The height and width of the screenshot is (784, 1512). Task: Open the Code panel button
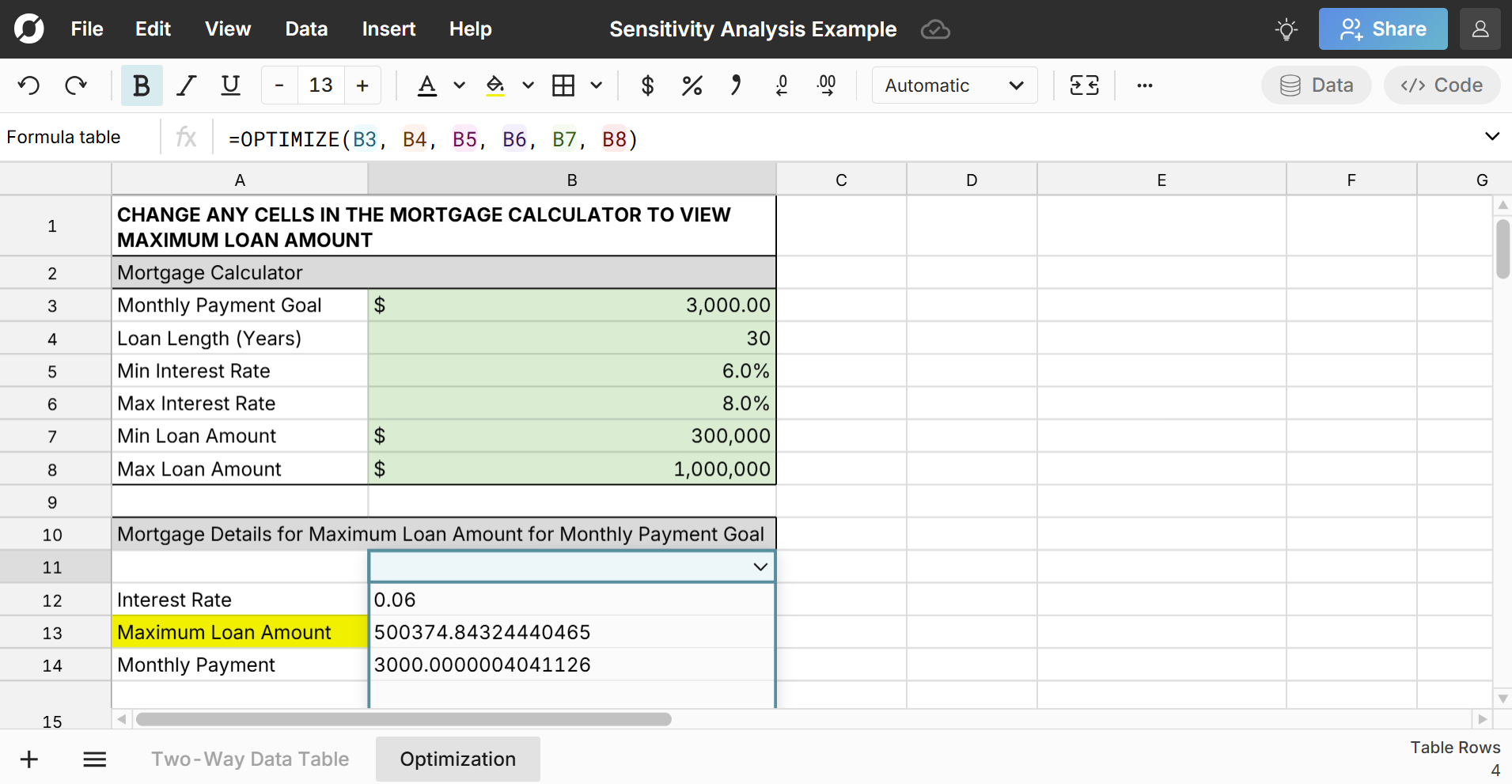pyautogui.click(x=1441, y=85)
